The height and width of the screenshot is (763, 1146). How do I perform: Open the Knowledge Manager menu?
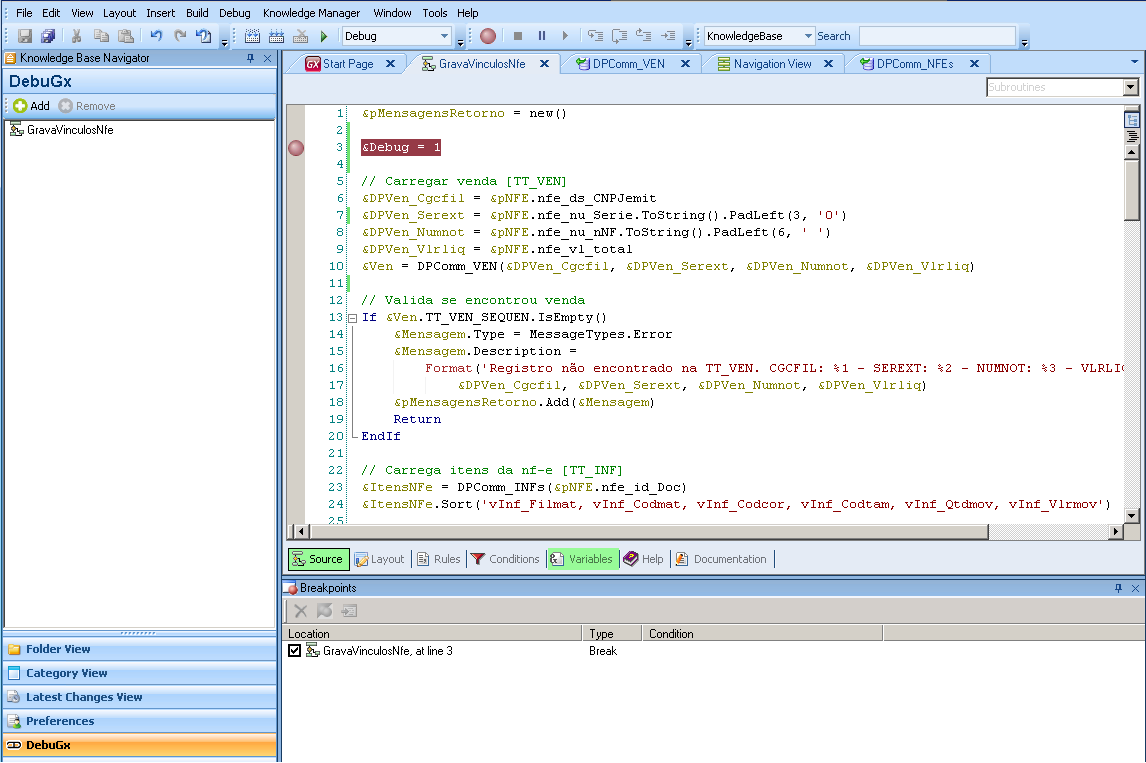311,12
